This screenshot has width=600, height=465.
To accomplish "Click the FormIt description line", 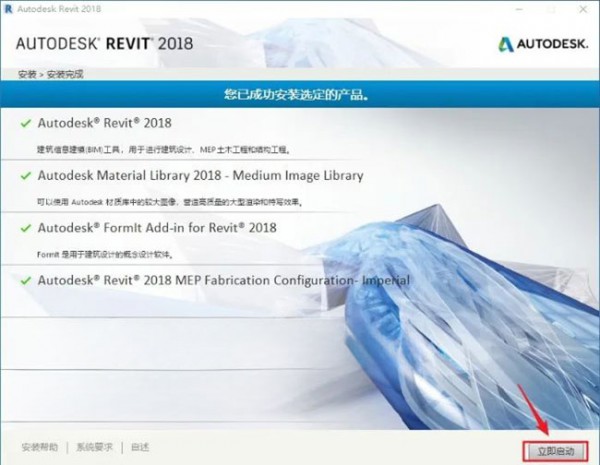I will (105, 255).
